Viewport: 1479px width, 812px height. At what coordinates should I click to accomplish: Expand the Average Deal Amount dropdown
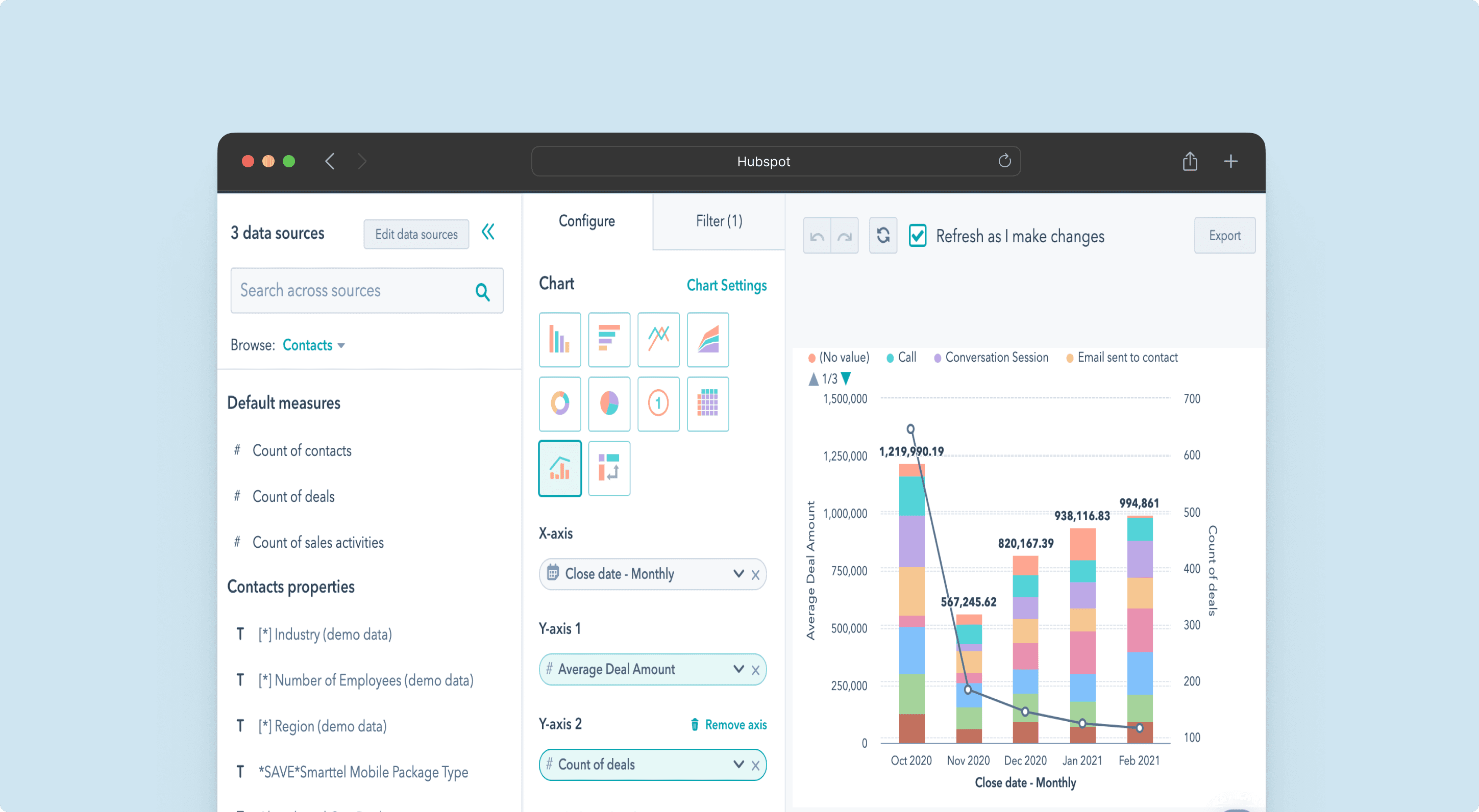click(738, 669)
